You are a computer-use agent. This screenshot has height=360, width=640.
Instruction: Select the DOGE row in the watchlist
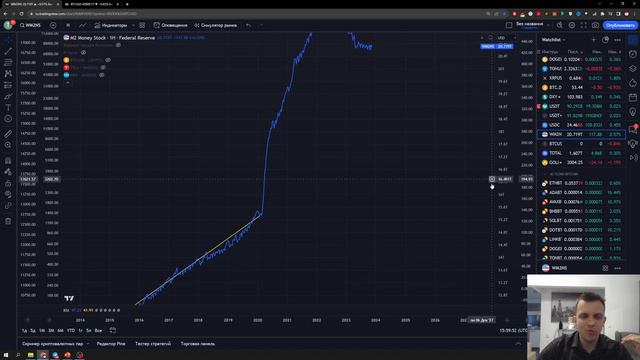(581, 60)
